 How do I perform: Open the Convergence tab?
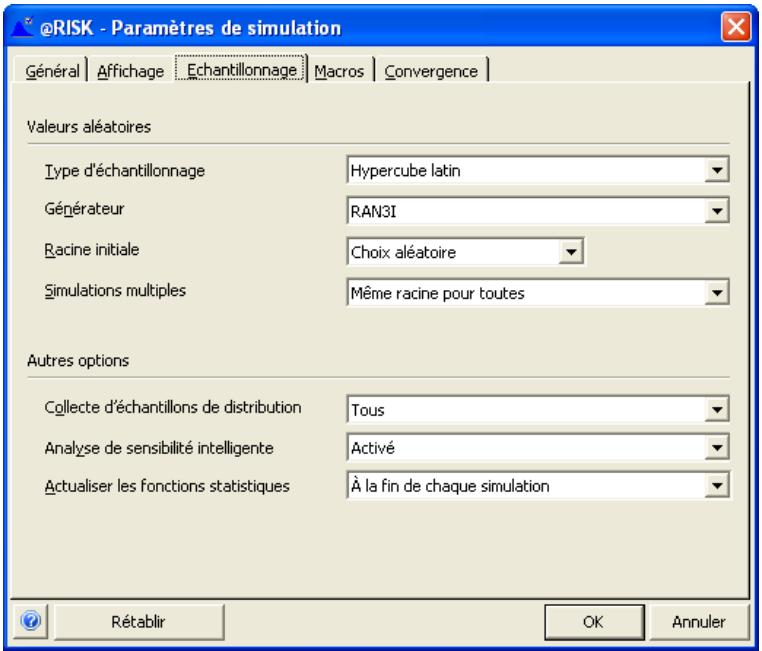click(x=431, y=70)
